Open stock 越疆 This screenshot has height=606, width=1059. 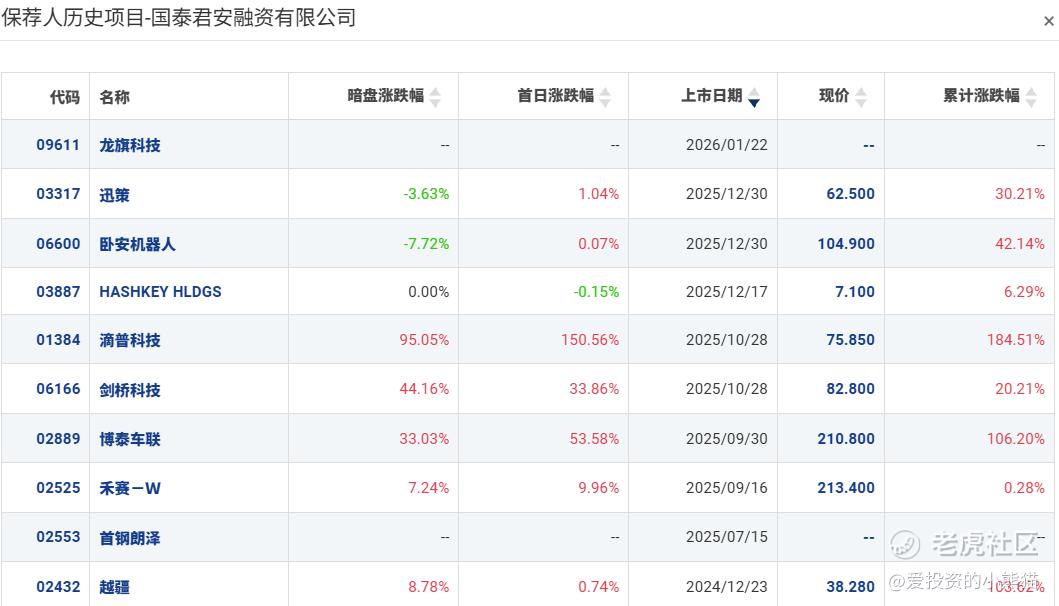coord(114,587)
